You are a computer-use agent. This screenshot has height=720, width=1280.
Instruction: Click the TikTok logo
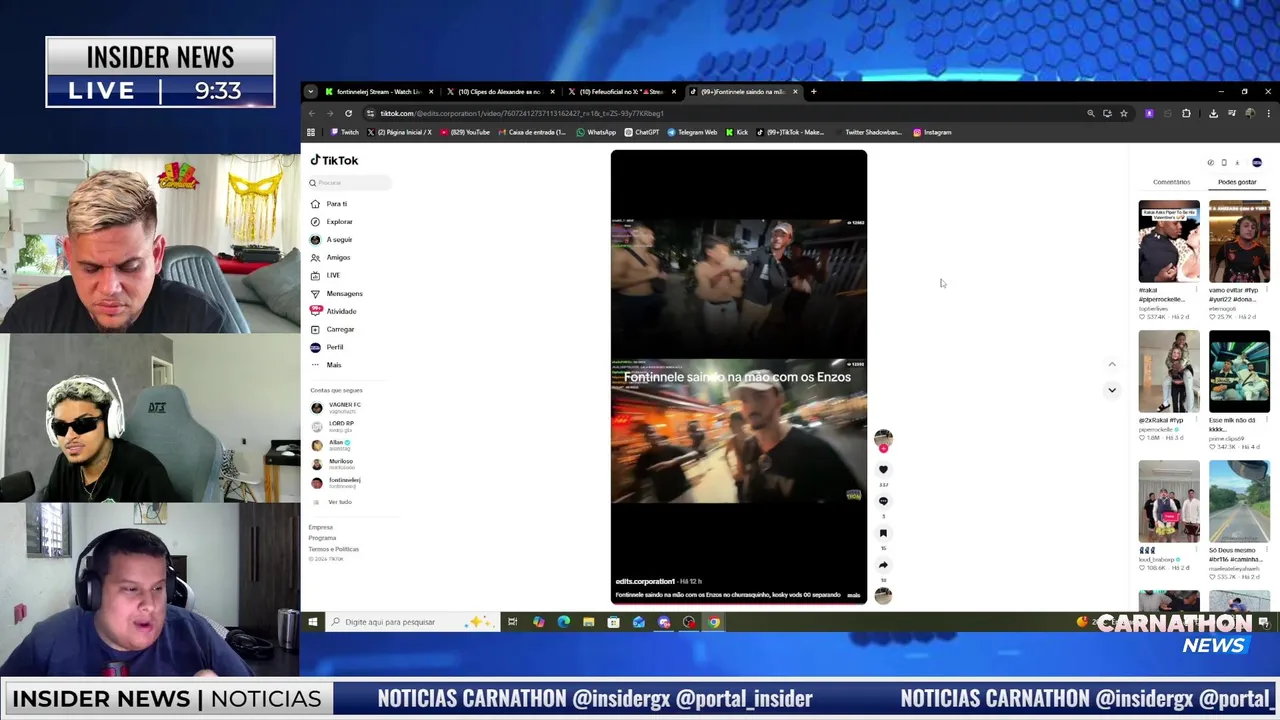(334, 160)
